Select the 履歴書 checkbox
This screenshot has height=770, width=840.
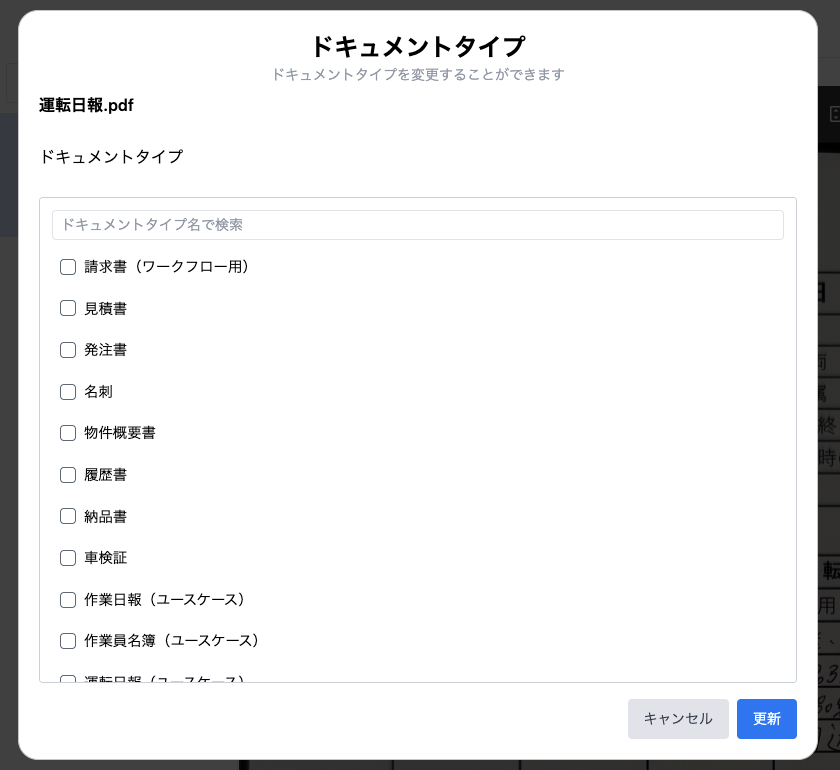click(68, 475)
